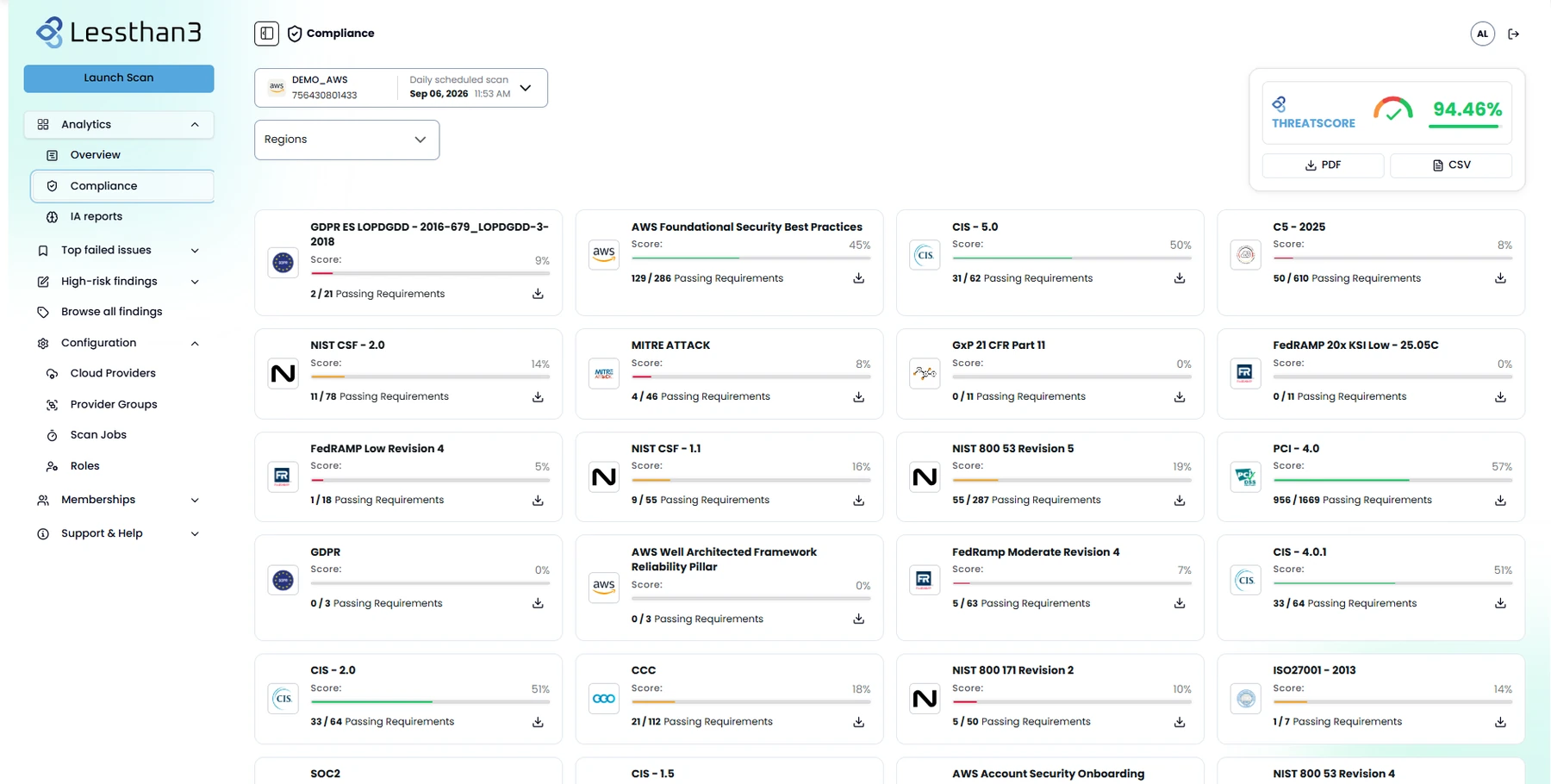Expand Top failed issues menu
The width and height of the screenshot is (1551, 784).
coord(119,251)
